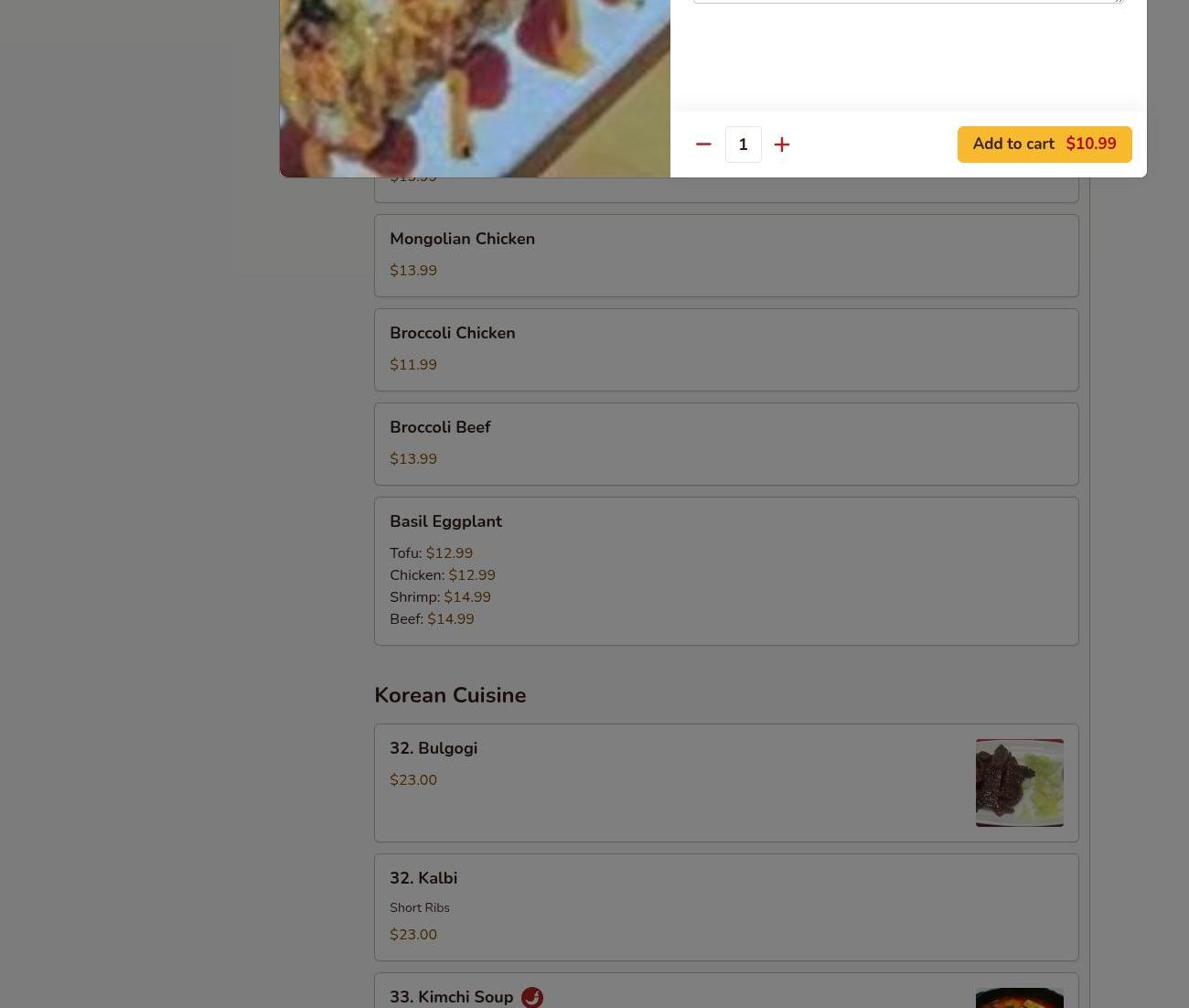Screen dimensions: 1189x1008
Task: Select the Broccoli Chicken menu item
Action: [x=726, y=349]
